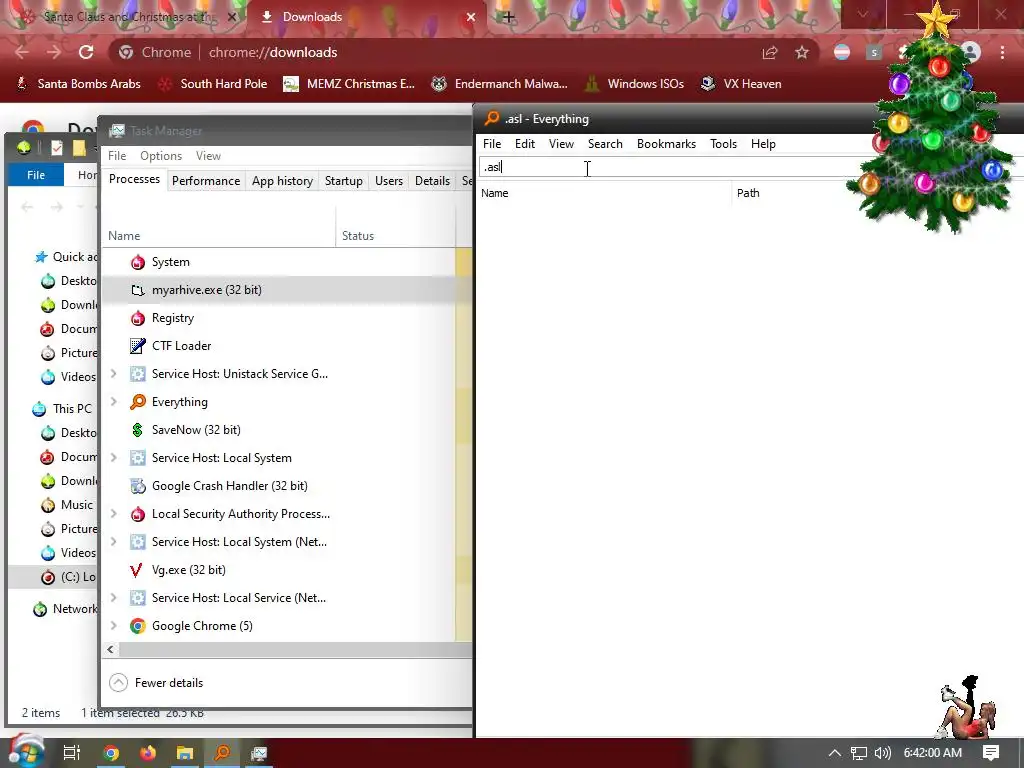The height and width of the screenshot is (768, 1024).
Task: Open Task Manager File menu
Action: [x=117, y=155]
